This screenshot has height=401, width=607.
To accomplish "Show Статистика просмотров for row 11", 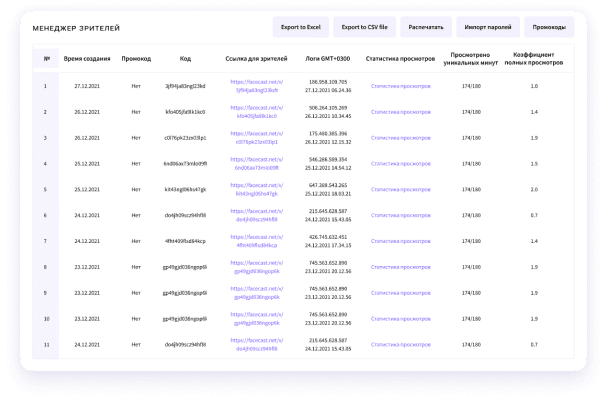I will (x=401, y=345).
